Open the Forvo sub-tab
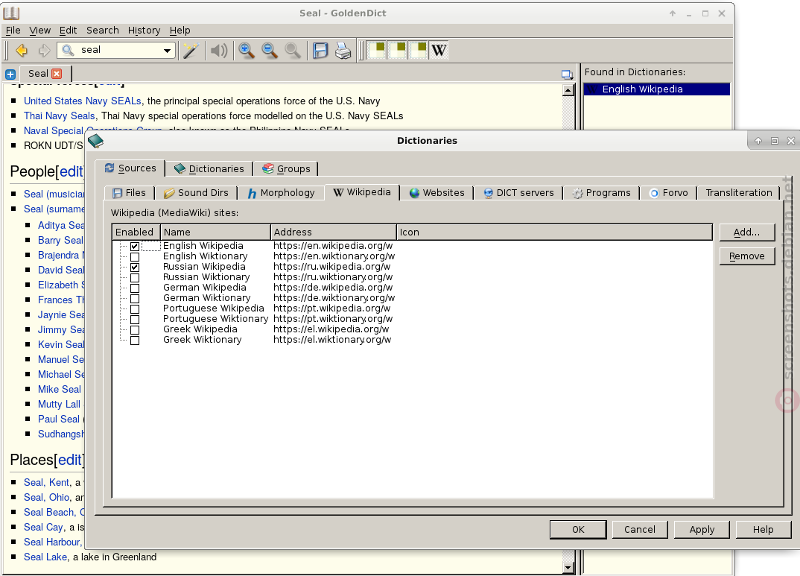This screenshot has width=800, height=576. 668,193
